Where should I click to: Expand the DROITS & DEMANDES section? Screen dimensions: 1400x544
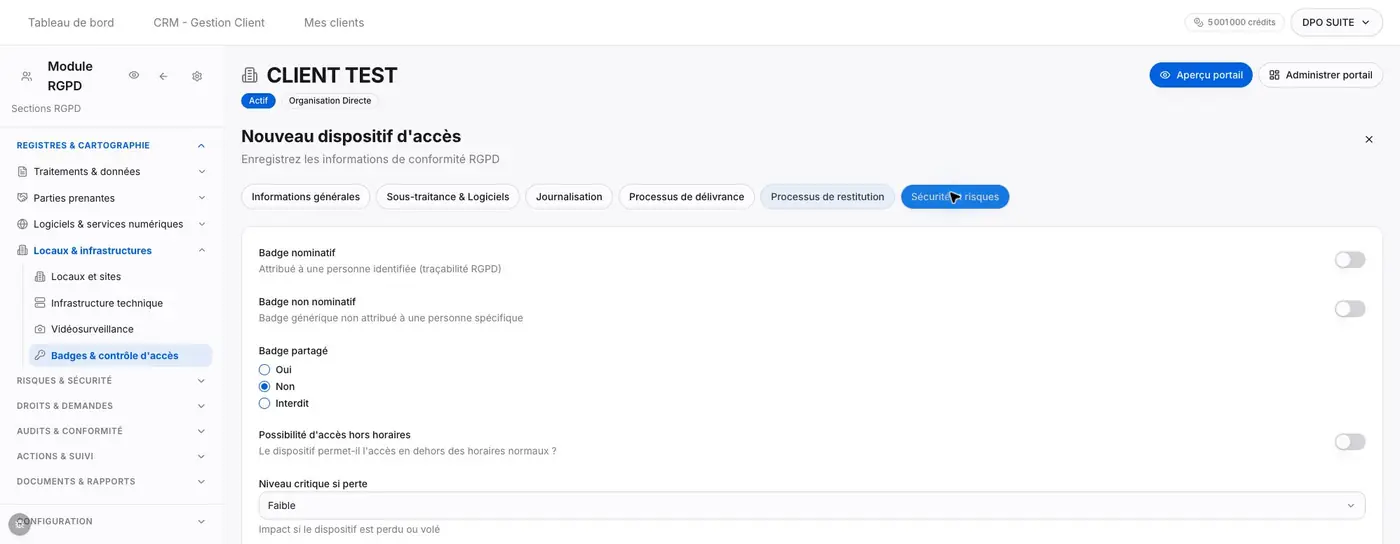point(111,406)
